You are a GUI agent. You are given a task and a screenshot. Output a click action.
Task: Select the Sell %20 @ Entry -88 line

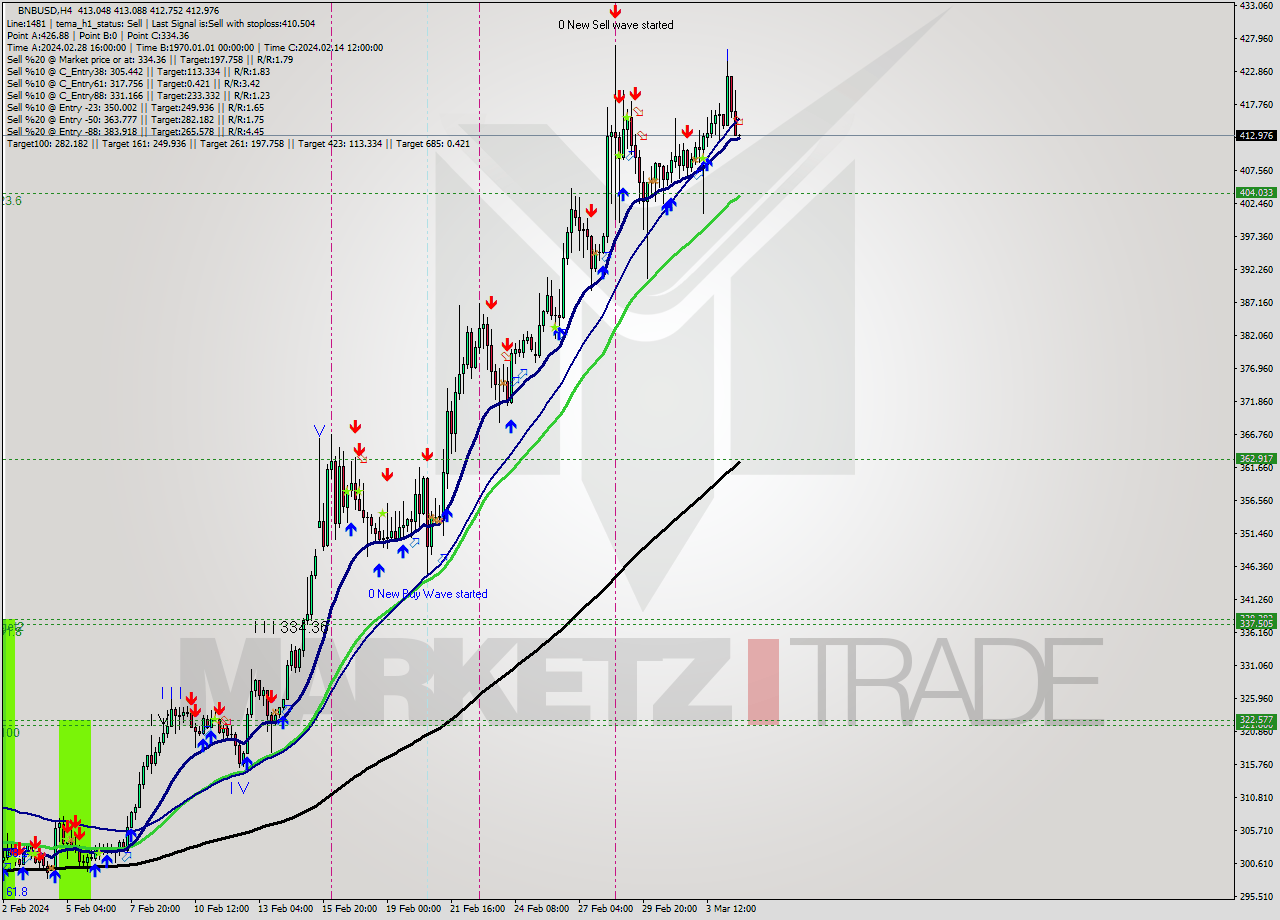click(135, 131)
